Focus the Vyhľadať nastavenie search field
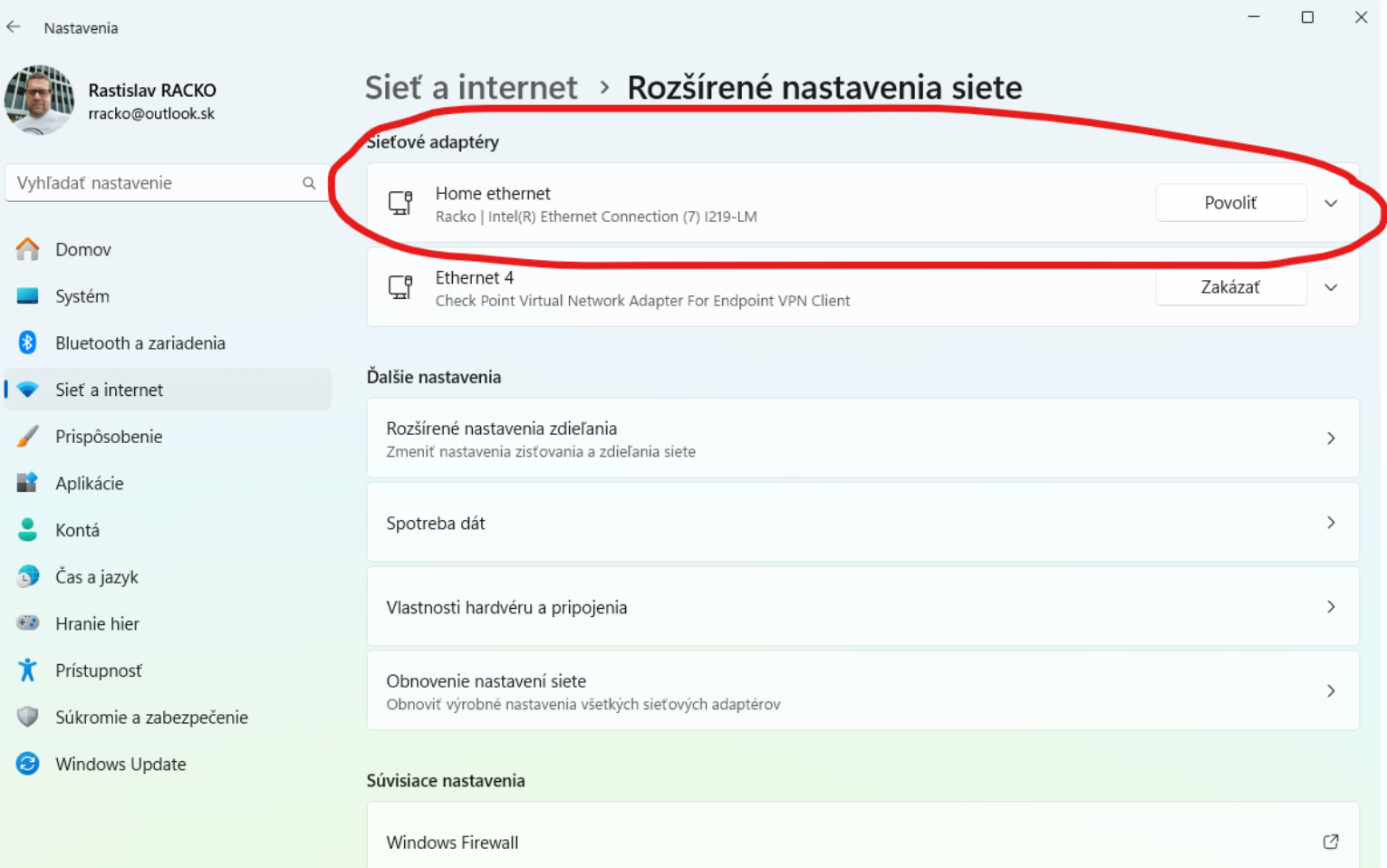 [x=154, y=183]
